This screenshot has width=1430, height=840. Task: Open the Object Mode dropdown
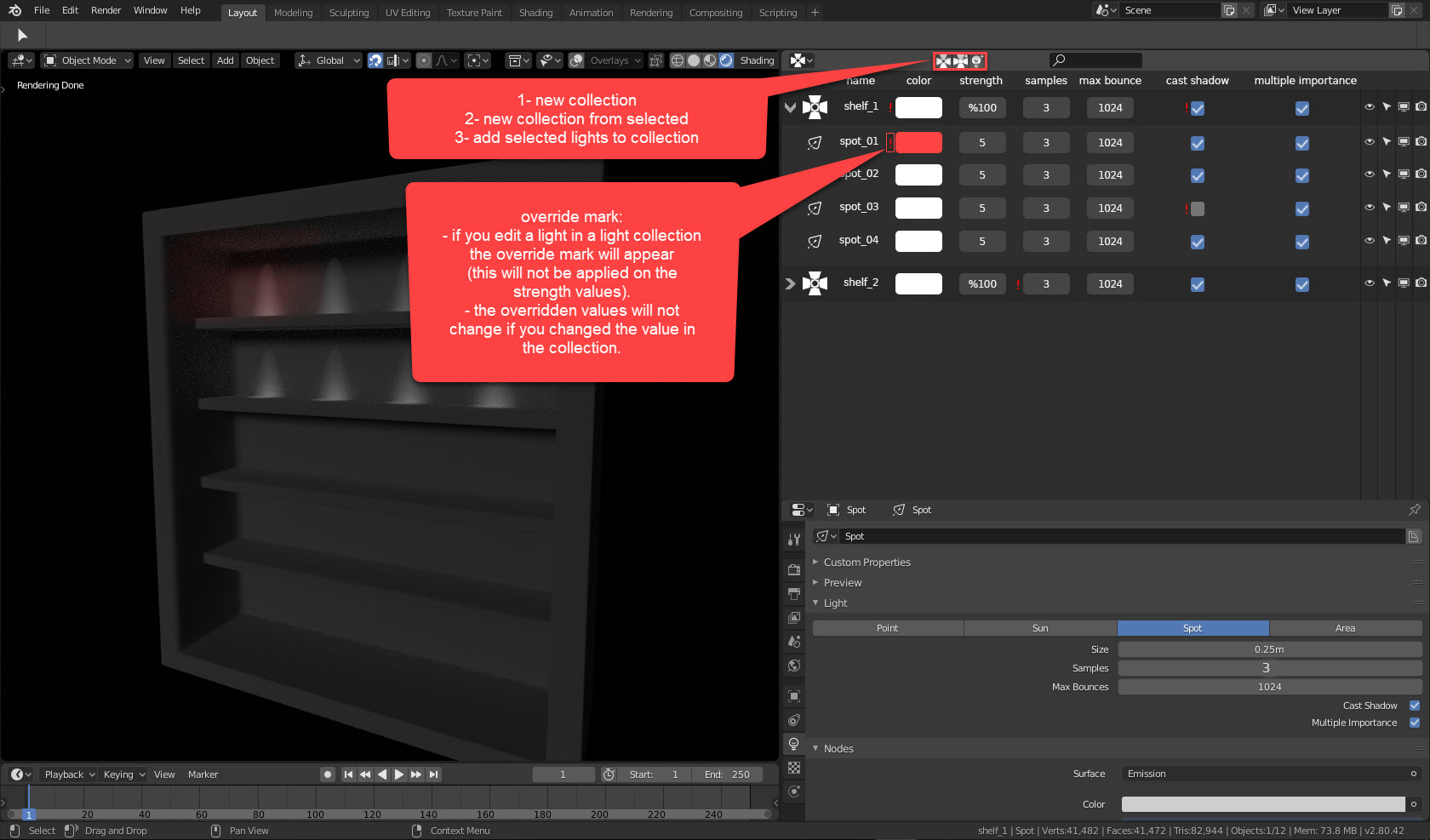(88, 60)
